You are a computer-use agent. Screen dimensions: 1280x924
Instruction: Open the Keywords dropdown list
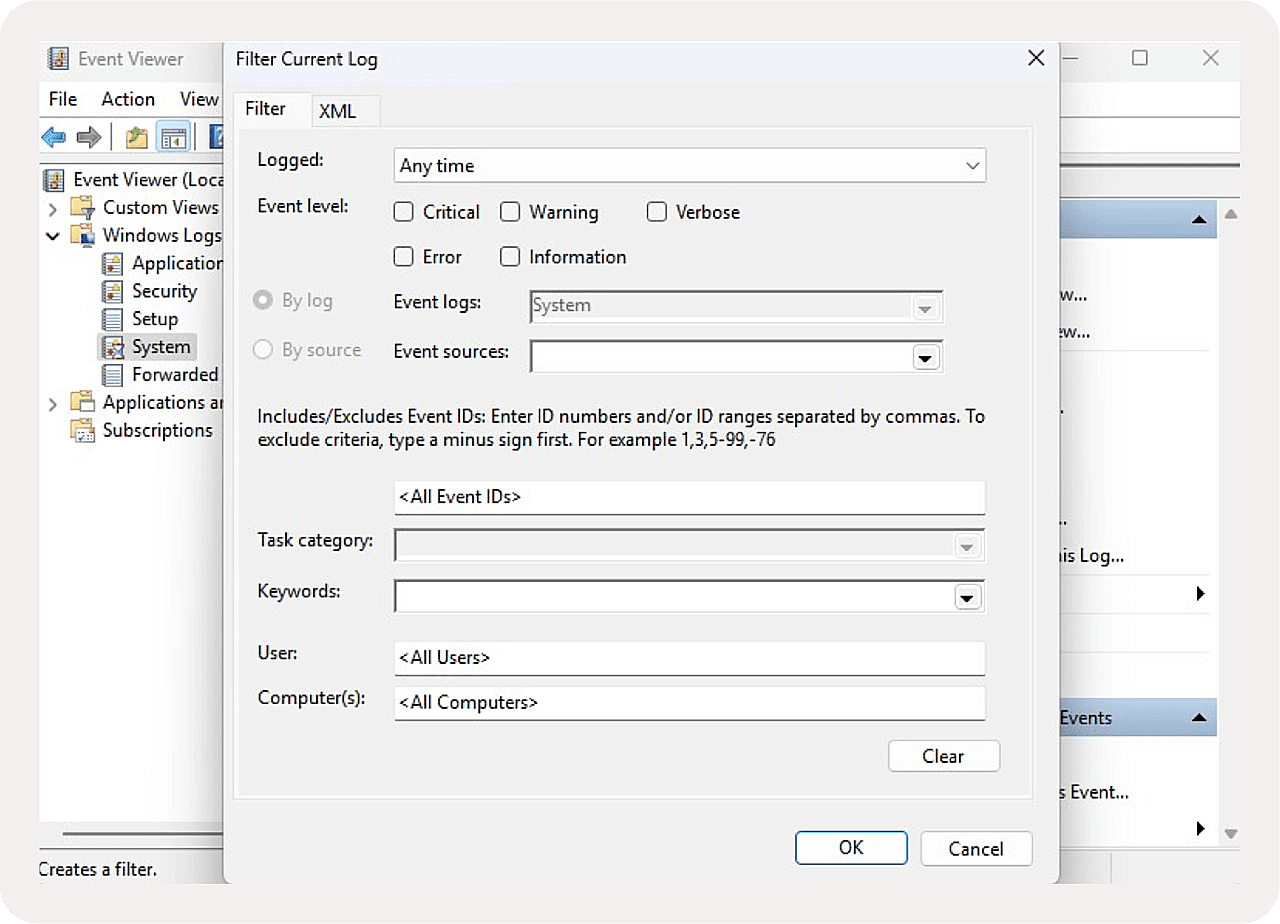(966, 597)
